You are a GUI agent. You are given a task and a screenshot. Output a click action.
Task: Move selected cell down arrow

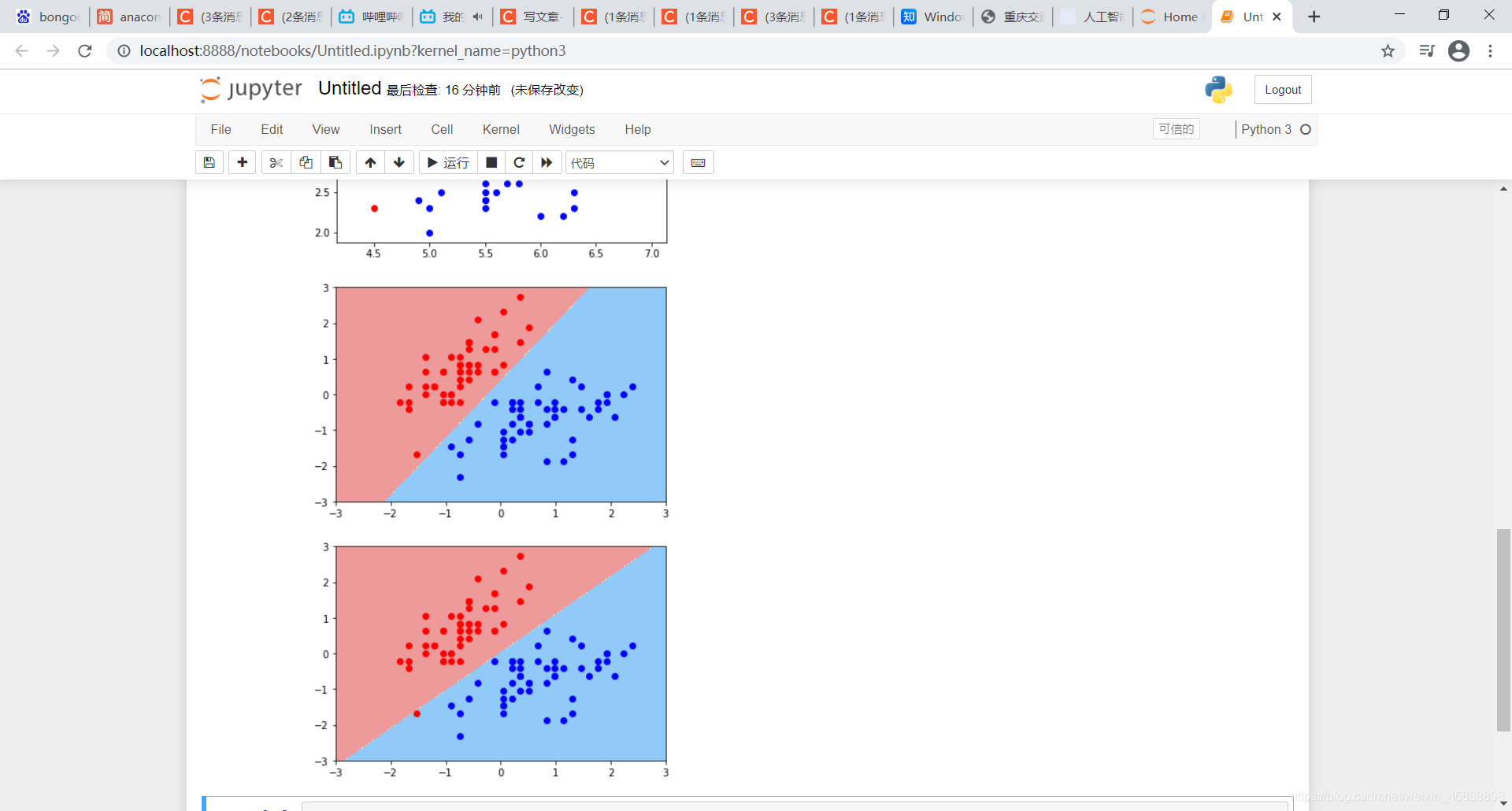click(x=399, y=162)
